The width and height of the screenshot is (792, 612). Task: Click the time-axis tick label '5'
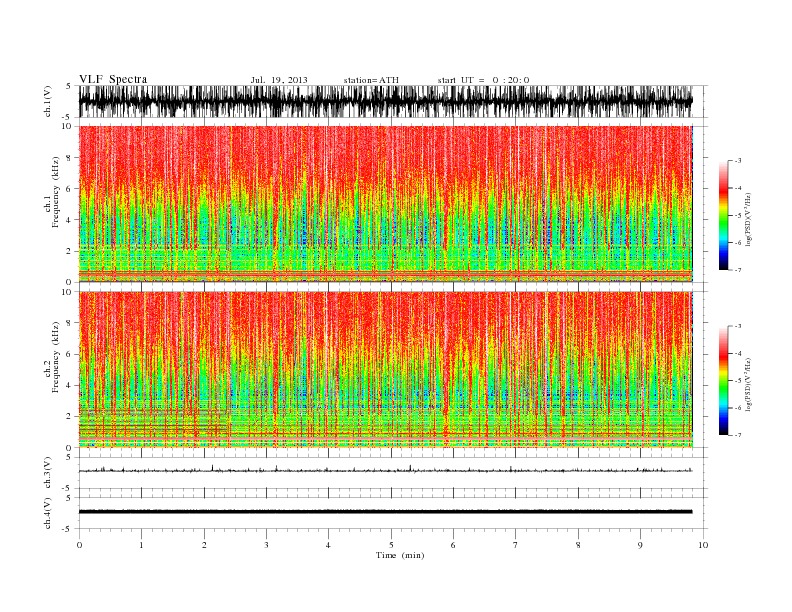click(x=391, y=545)
